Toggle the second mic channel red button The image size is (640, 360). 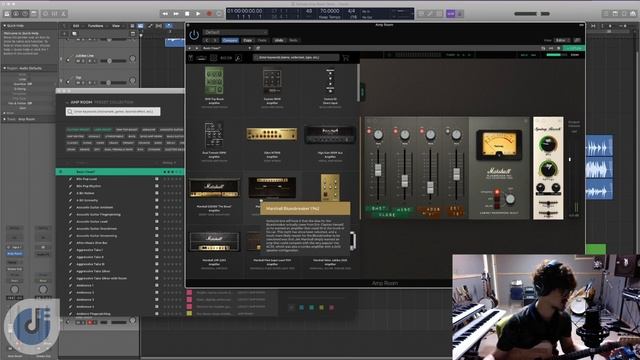coord(396,131)
